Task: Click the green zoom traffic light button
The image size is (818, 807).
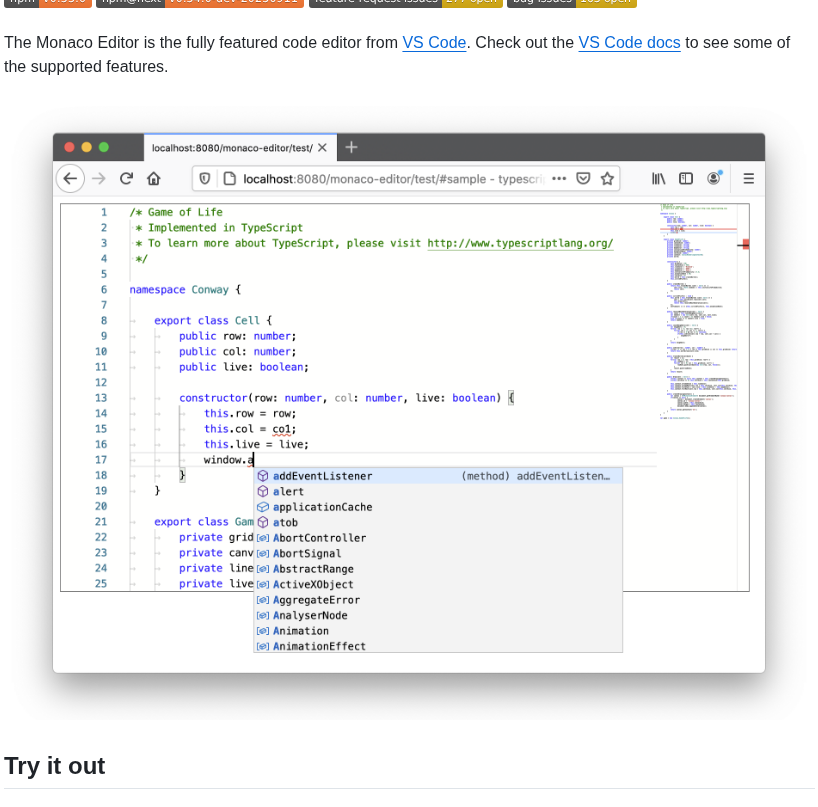Action: click(104, 147)
